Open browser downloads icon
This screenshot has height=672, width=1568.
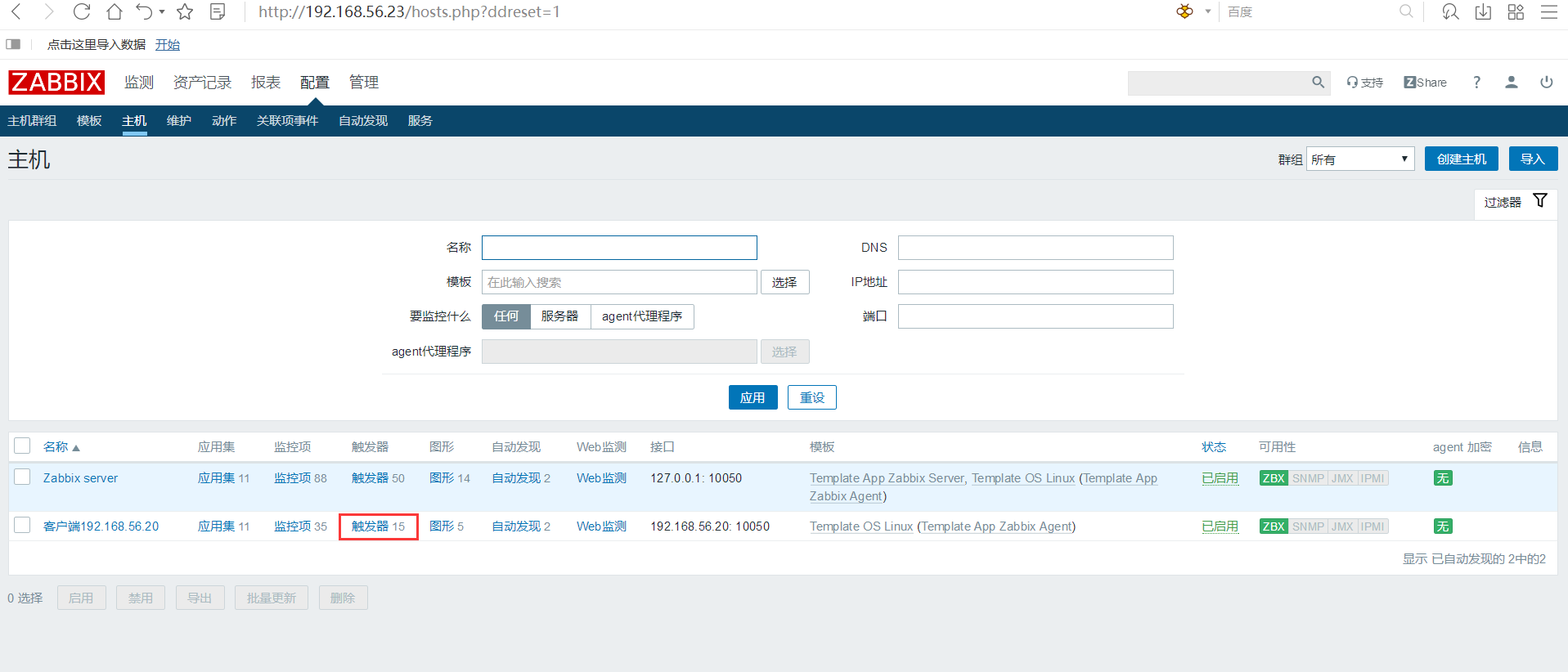tap(1483, 11)
